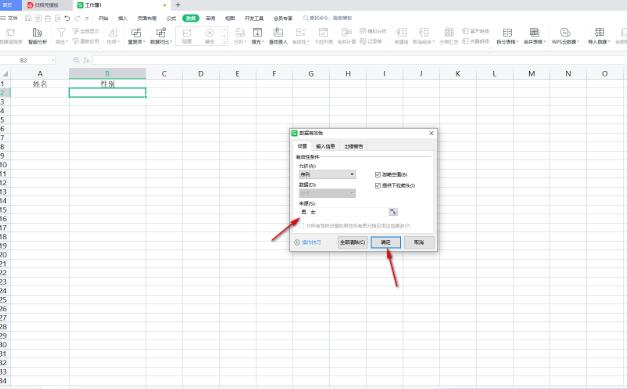The height and width of the screenshot is (389, 627).
Task: Open the Member Exclusive (会员专享) tab
Action: coord(283,18)
